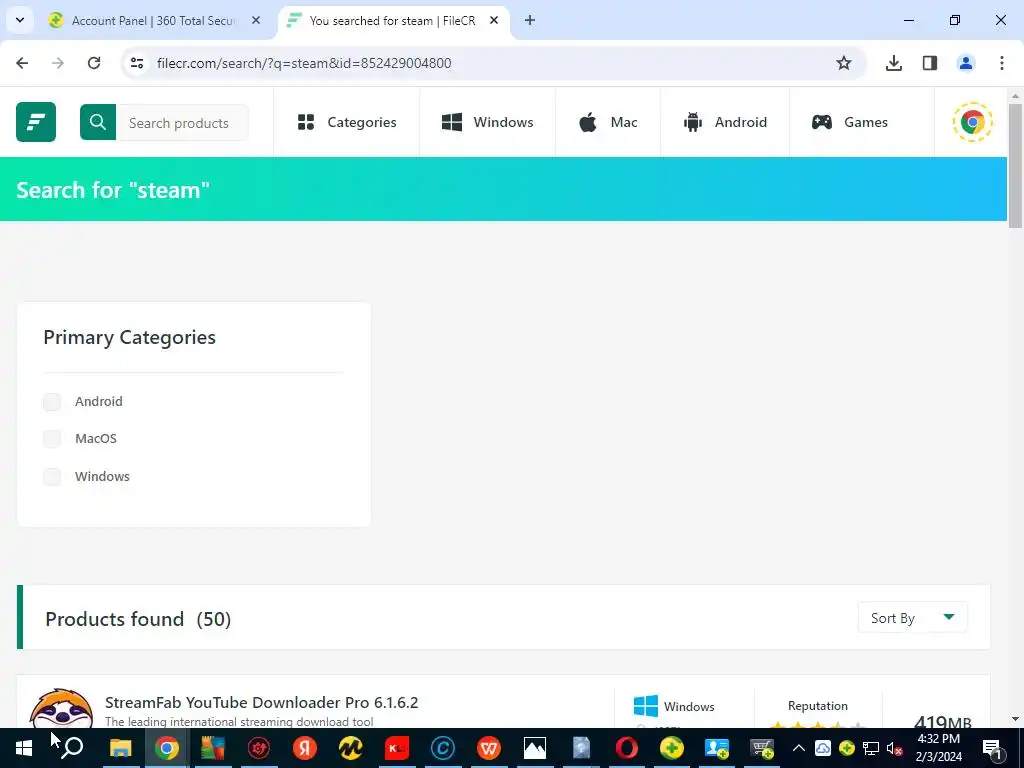Viewport: 1024px width, 768px height.
Task: Click the Windows platform label on StreamFab row
Action: coord(689,707)
